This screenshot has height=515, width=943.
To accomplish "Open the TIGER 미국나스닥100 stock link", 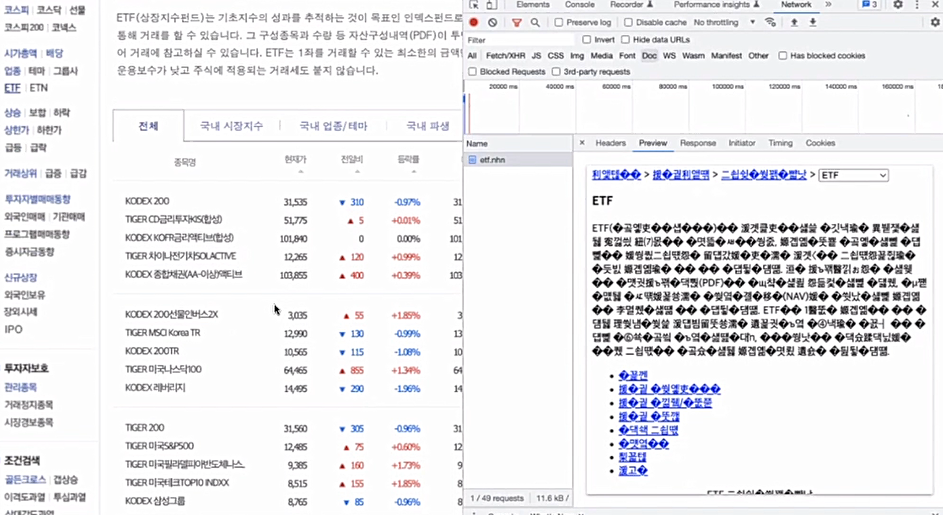I will 163,369.
